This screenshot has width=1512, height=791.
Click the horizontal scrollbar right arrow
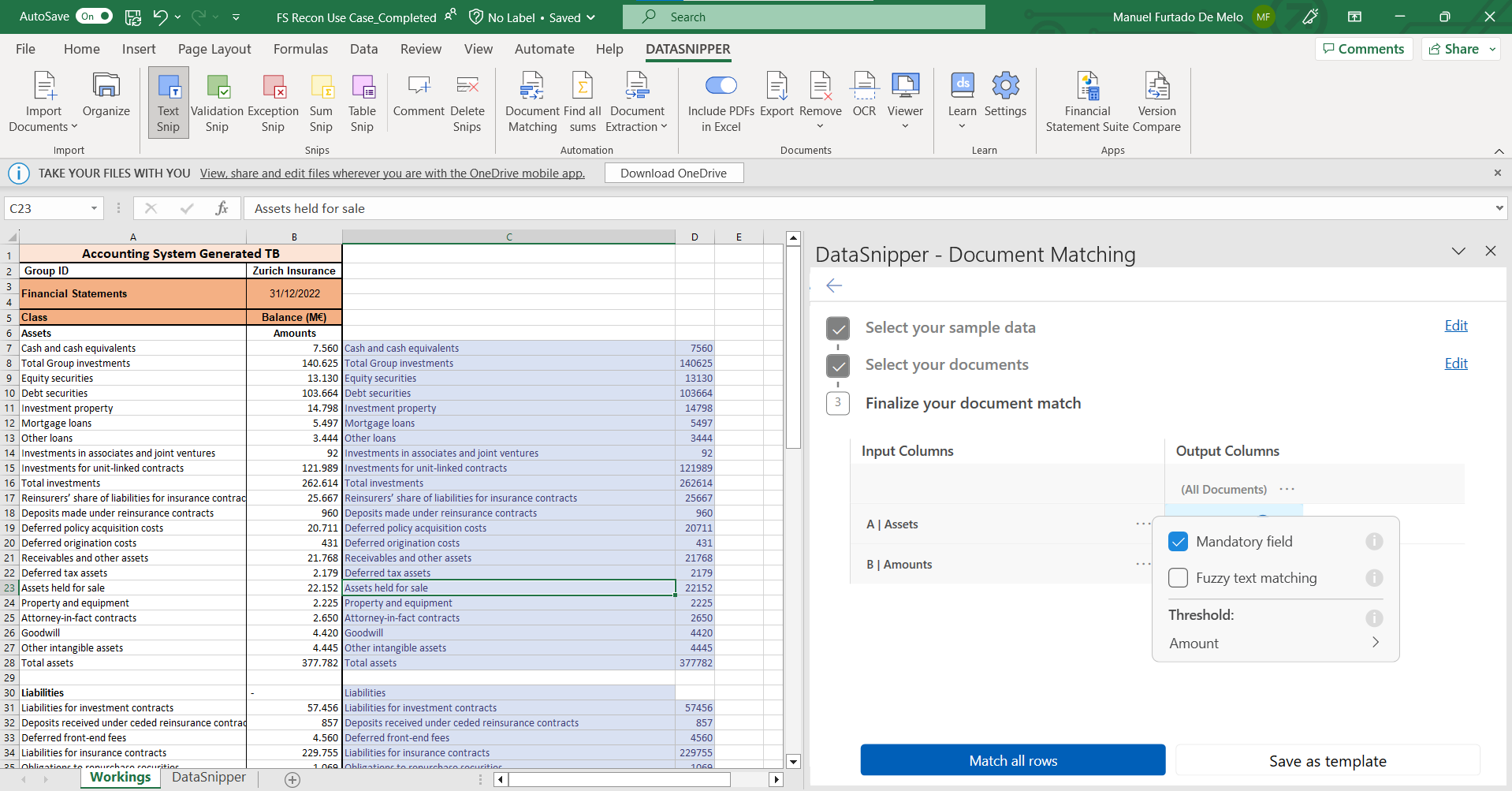(776, 779)
